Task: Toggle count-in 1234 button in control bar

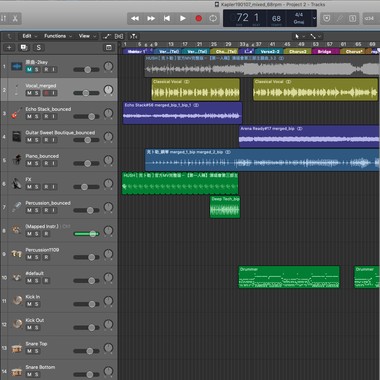Action: 369,18
